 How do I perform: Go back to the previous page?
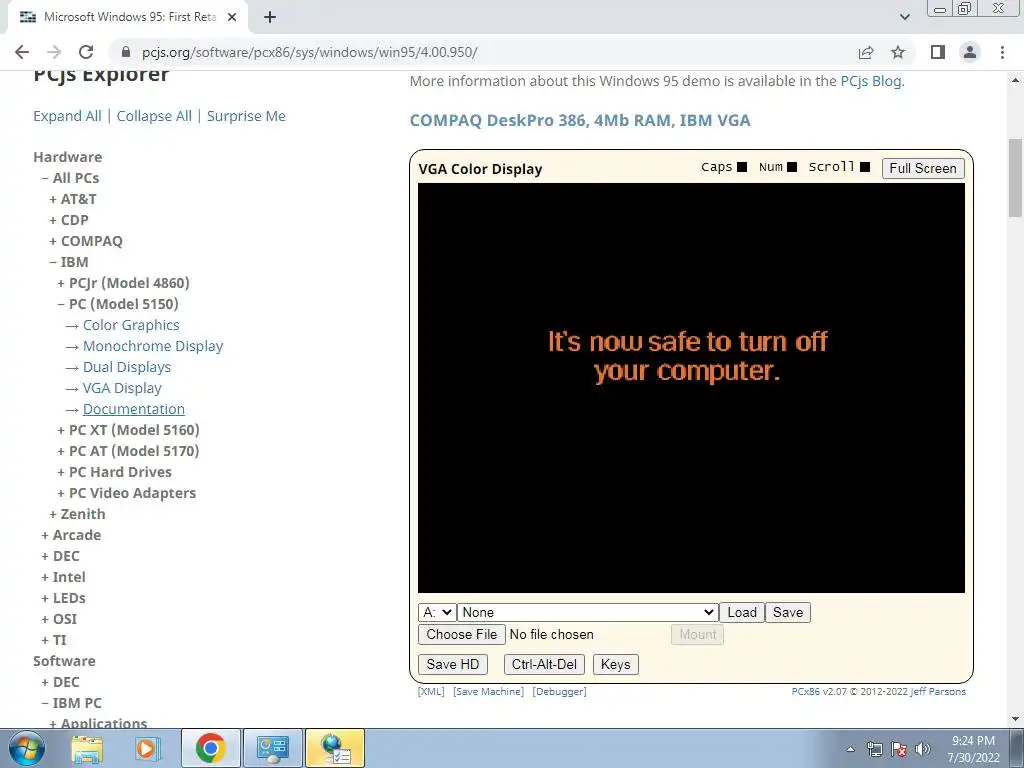coord(22,52)
